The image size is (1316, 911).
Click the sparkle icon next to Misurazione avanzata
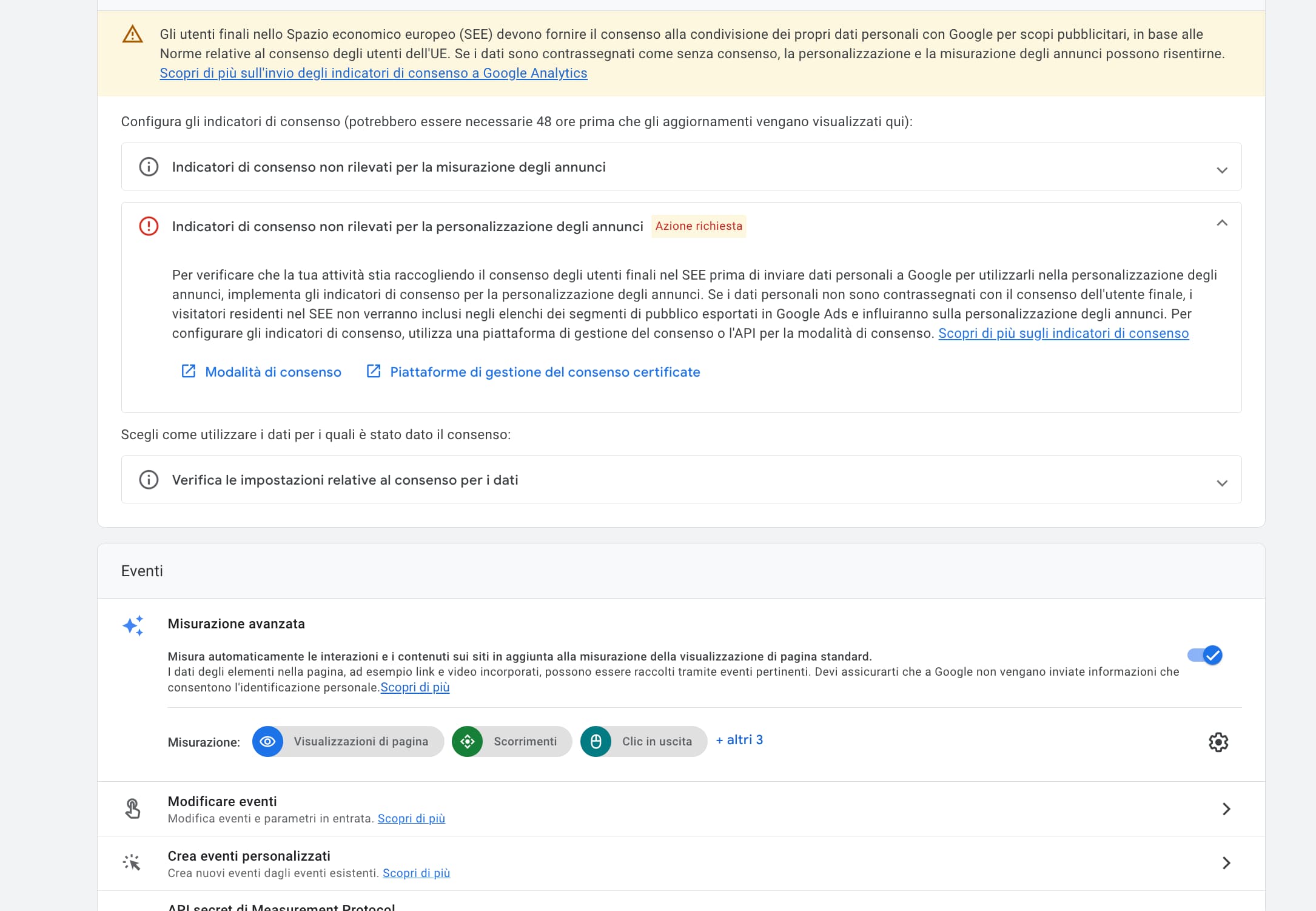point(133,627)
